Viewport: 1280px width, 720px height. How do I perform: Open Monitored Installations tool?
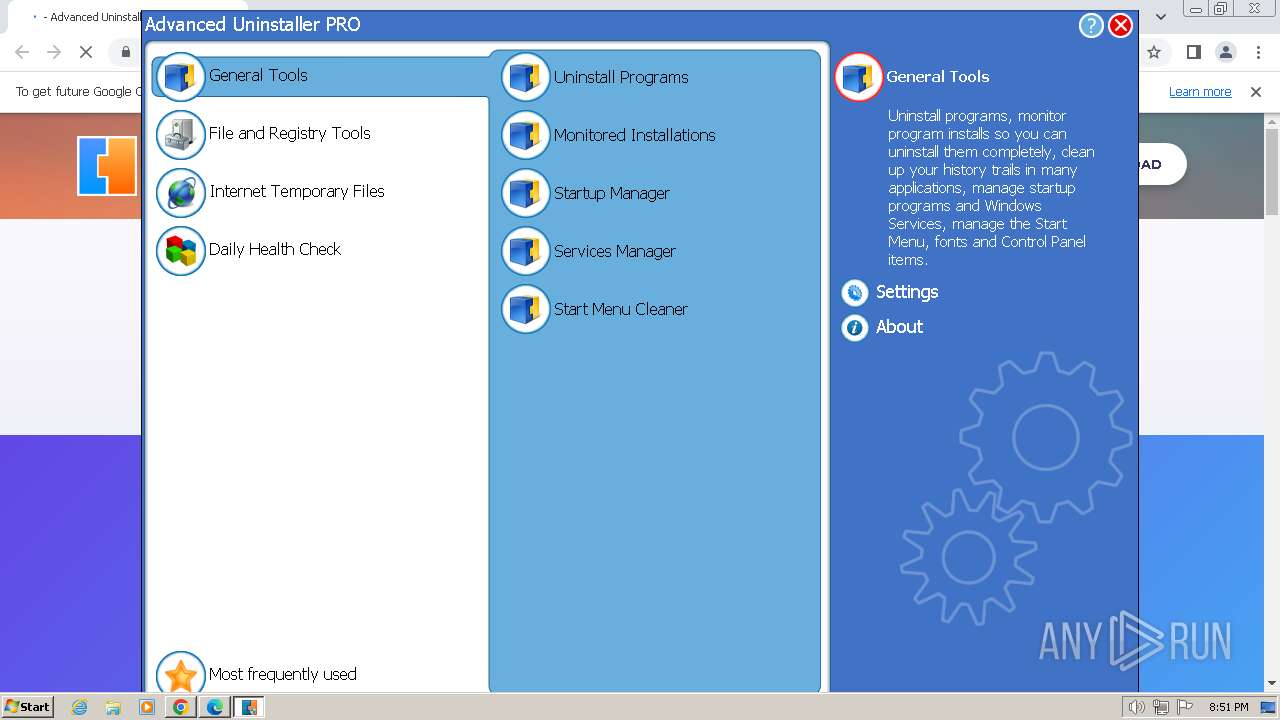[634, 135]
